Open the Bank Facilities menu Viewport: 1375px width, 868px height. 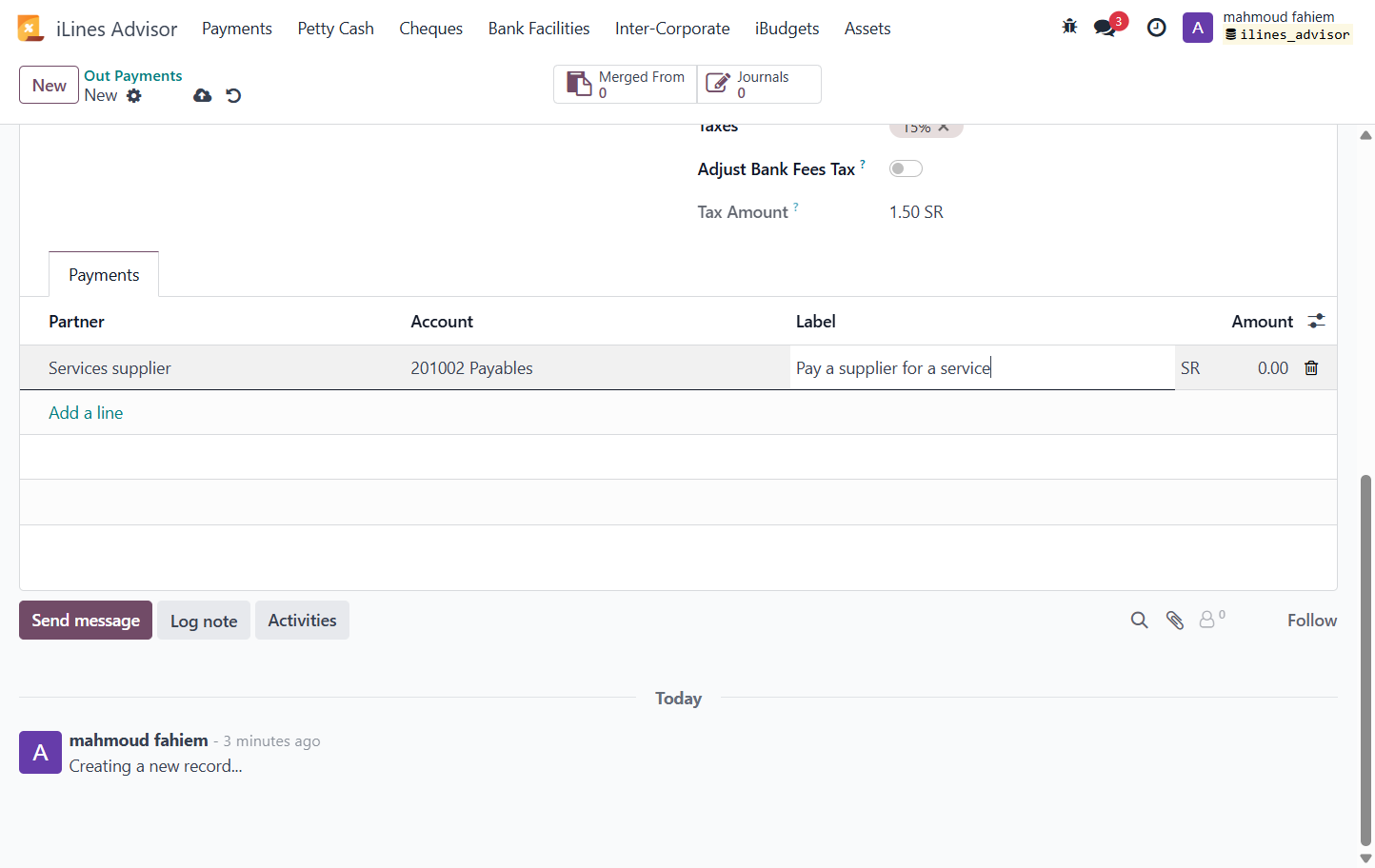539,29
